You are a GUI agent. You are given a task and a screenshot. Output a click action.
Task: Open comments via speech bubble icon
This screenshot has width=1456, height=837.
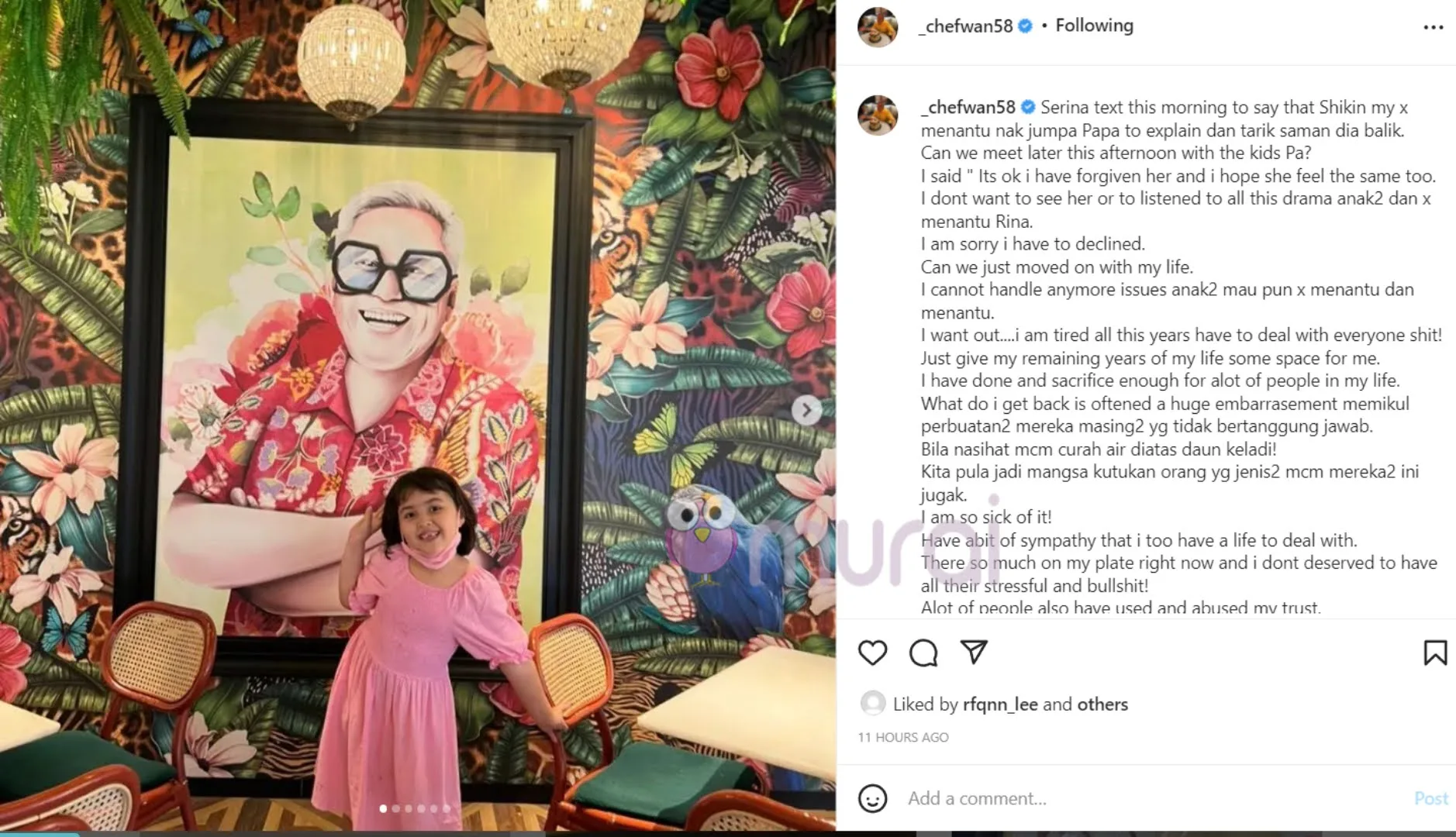pyautogui.click(x=923, y=653)
